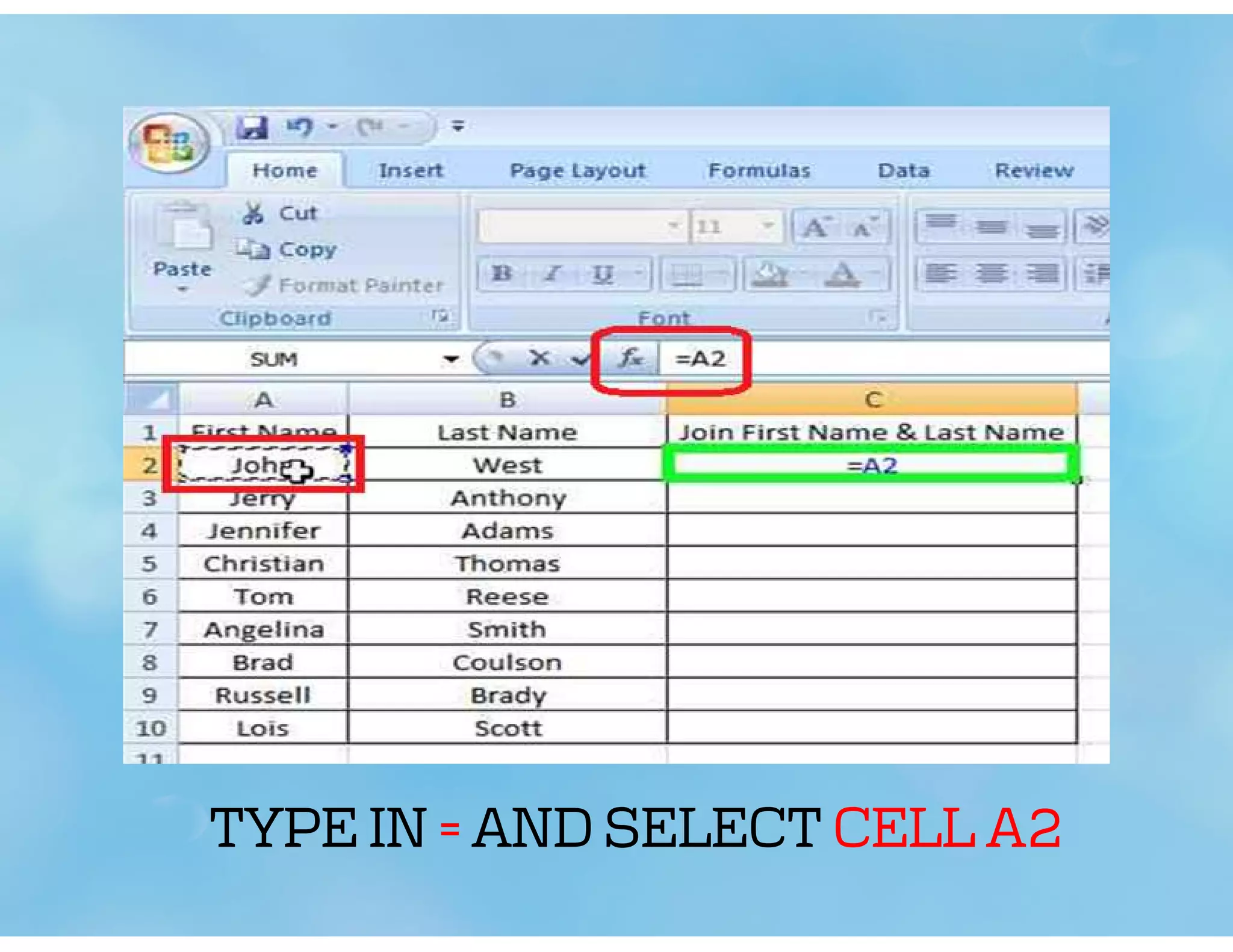Screen dimensions: 1233x952
Task: Select cell B2 containing West
Action: [x=508, y=465]
